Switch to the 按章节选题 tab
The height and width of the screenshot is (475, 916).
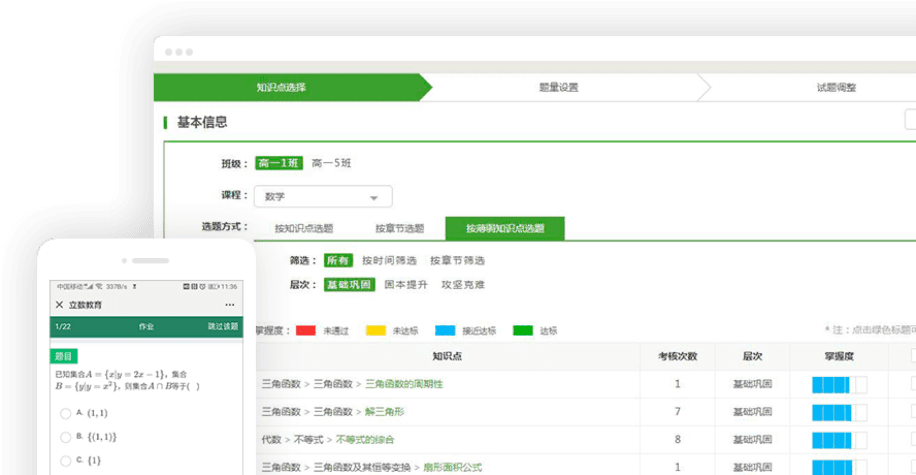(399, 228)
